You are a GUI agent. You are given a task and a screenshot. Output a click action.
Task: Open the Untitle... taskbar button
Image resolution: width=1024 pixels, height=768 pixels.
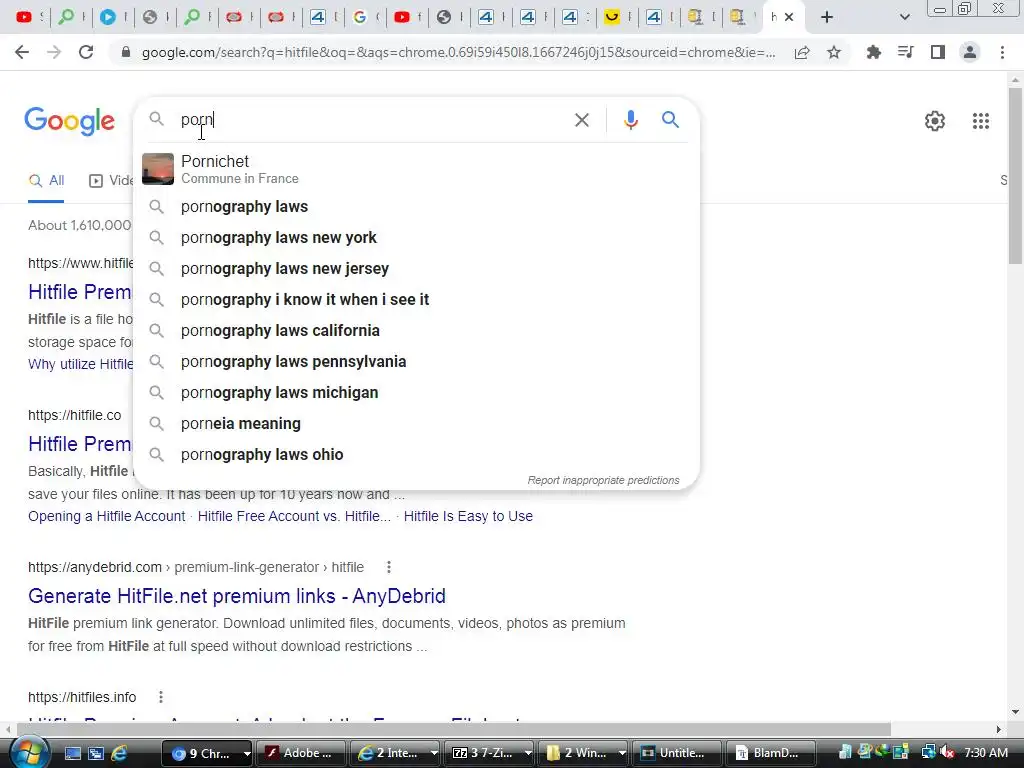[677, 753]
